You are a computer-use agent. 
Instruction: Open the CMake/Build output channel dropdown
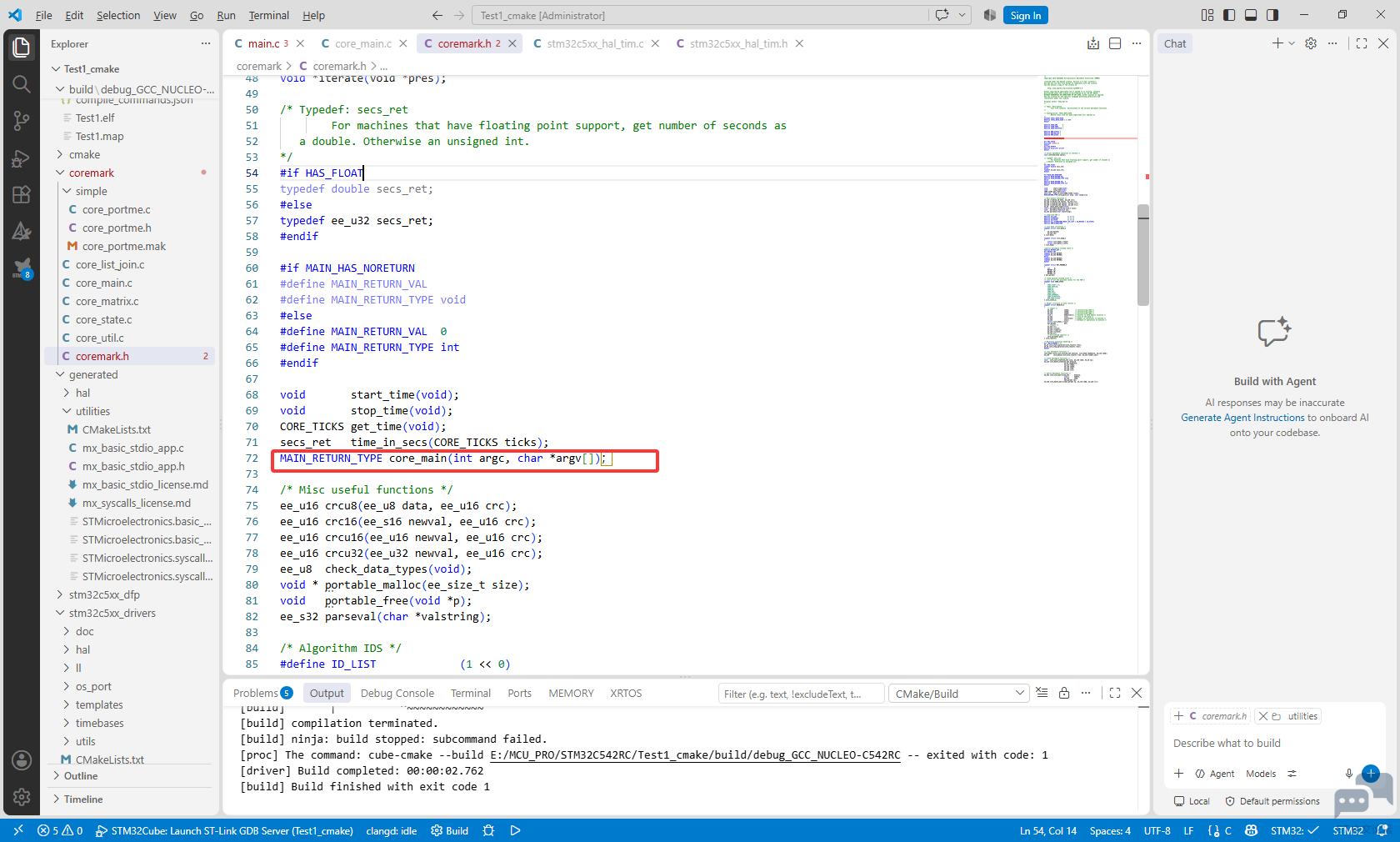click(x=959, y=694)
